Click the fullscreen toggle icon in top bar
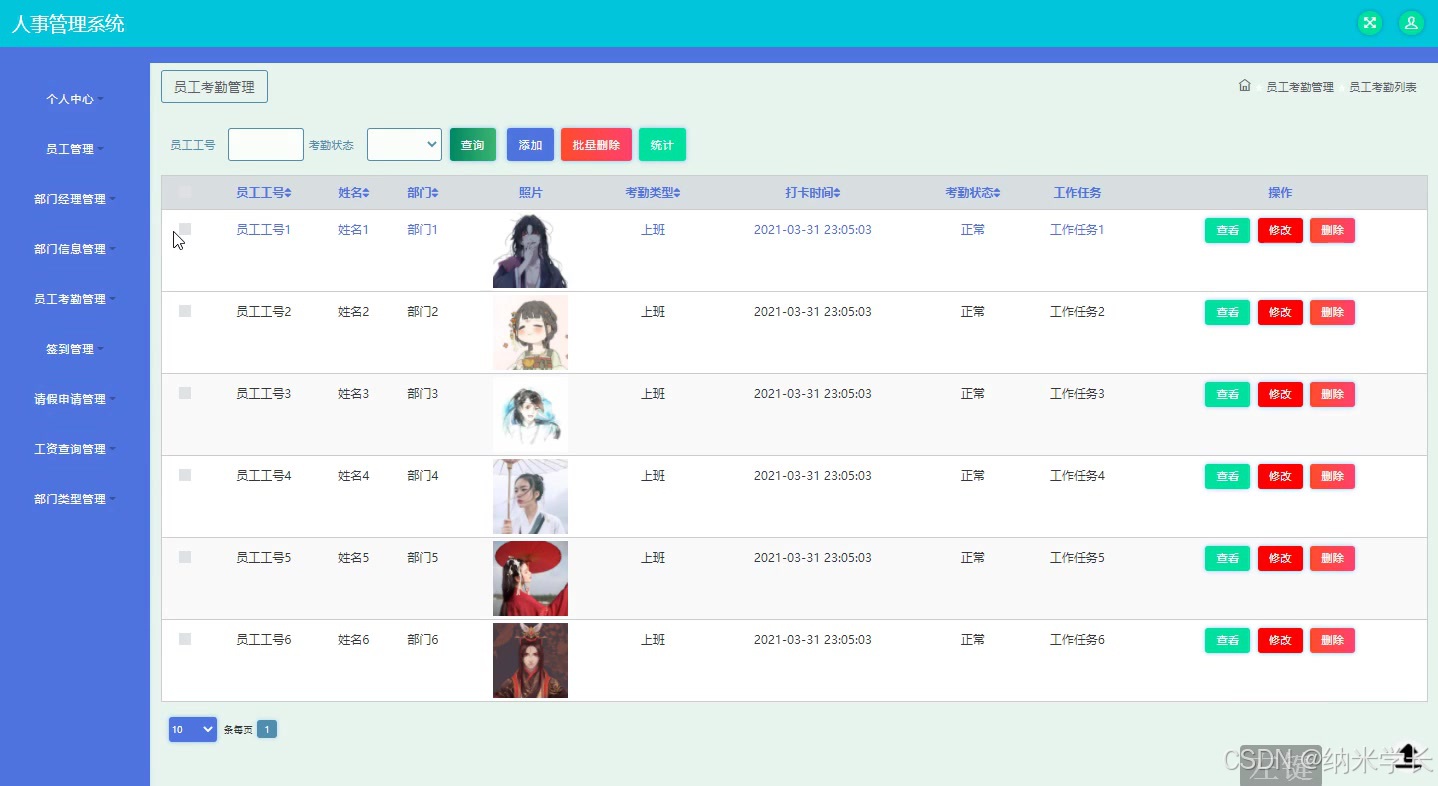The width and height of the screenshot is (1438, 786). [x=1368, y=22]
